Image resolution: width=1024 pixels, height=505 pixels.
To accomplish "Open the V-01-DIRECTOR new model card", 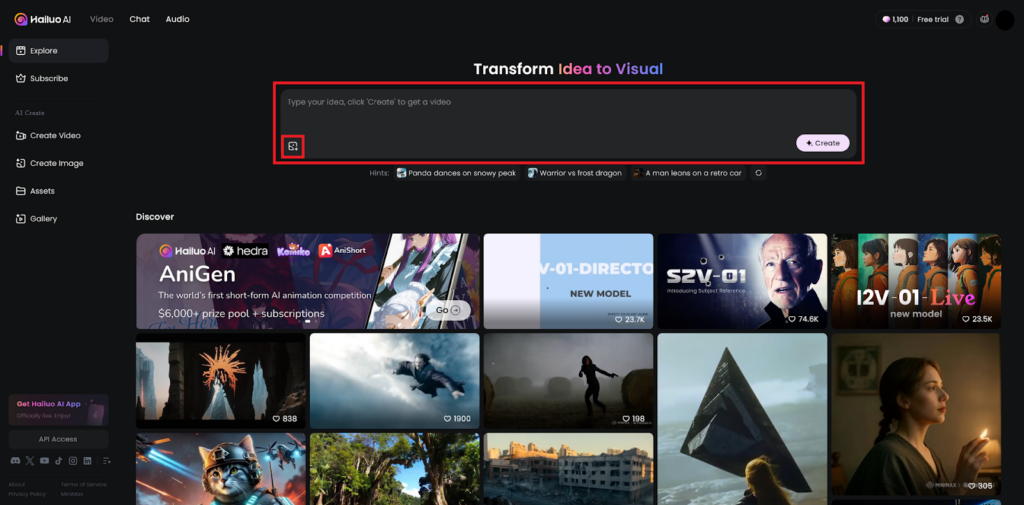I will pos(568,282).
